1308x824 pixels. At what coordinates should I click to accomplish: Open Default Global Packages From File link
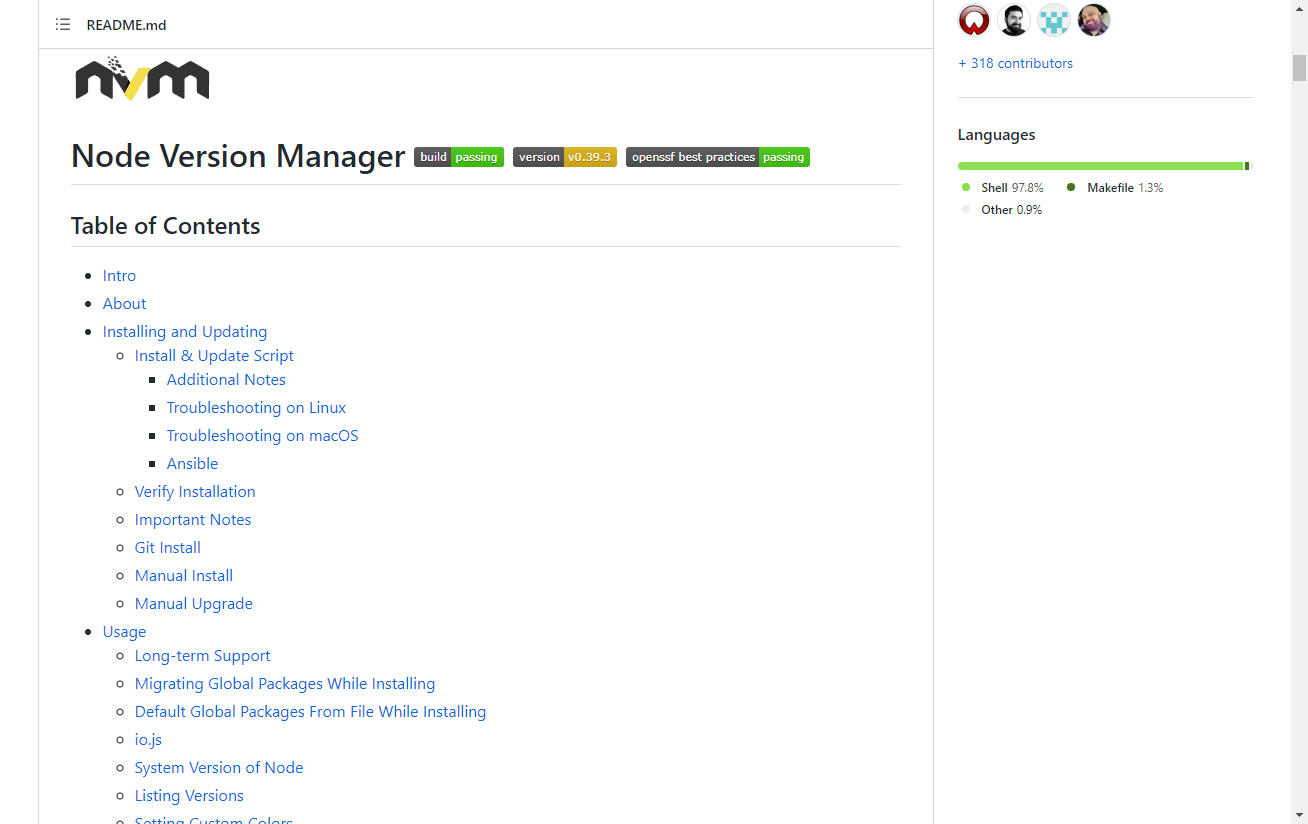[x=310, y=712]
